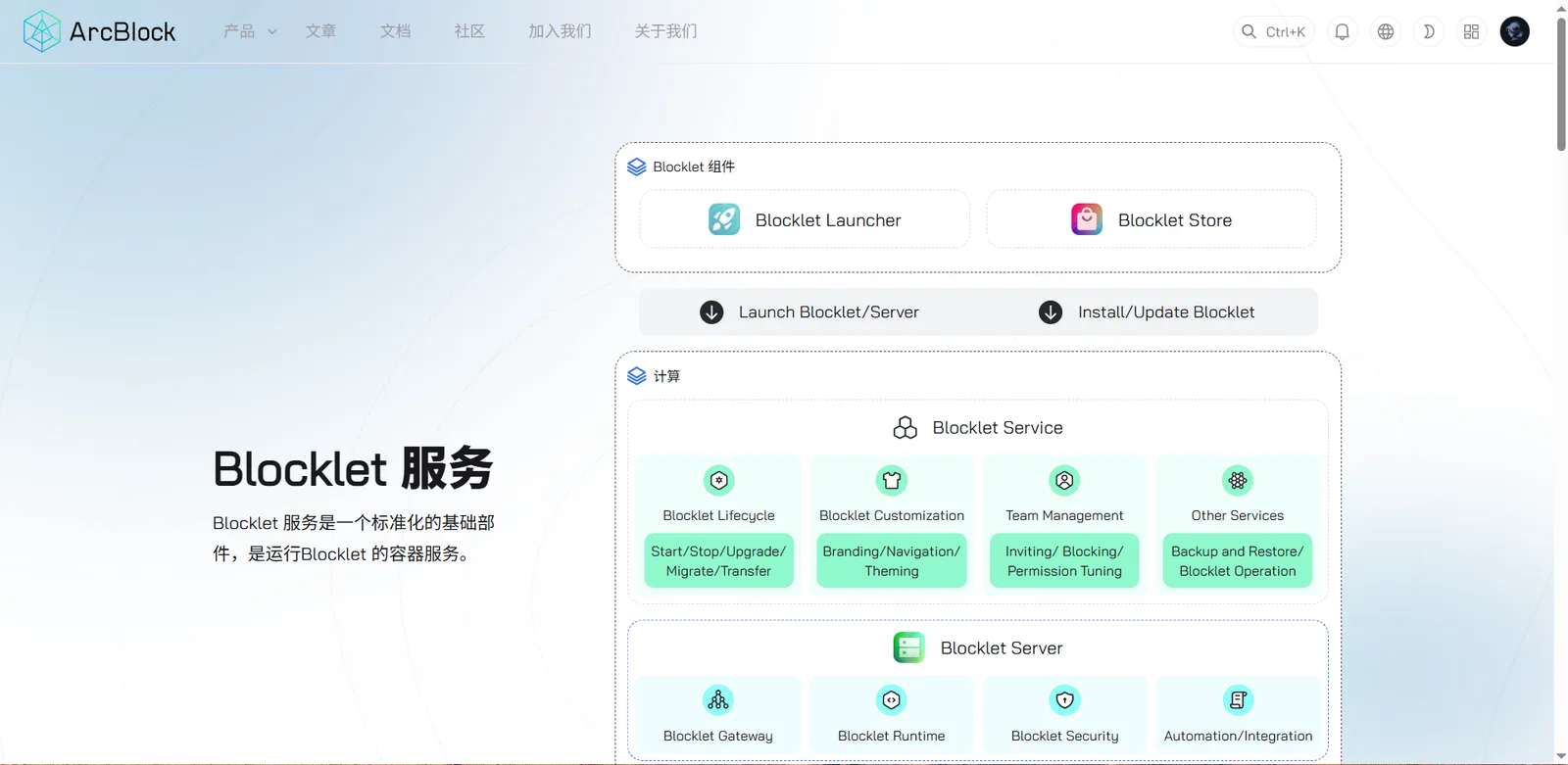Click the Blocklet Security shield icon
Image resolution: width=1568 pixels, height=765 pixels.
[x=1064, y=700]
